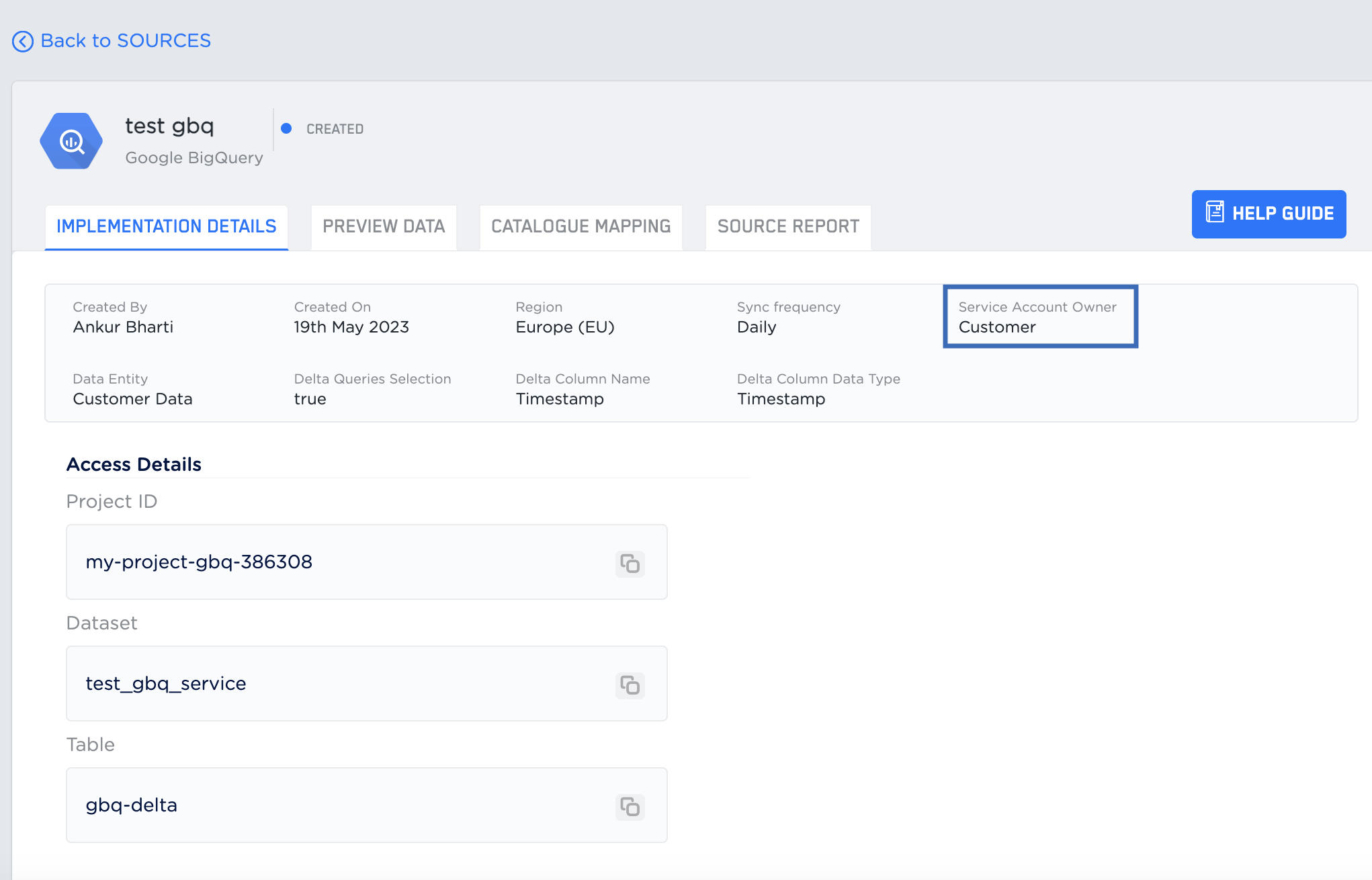Copy the Project ID value
Image resolution: width=1372 pixels, height=880 pixels.
630,564
